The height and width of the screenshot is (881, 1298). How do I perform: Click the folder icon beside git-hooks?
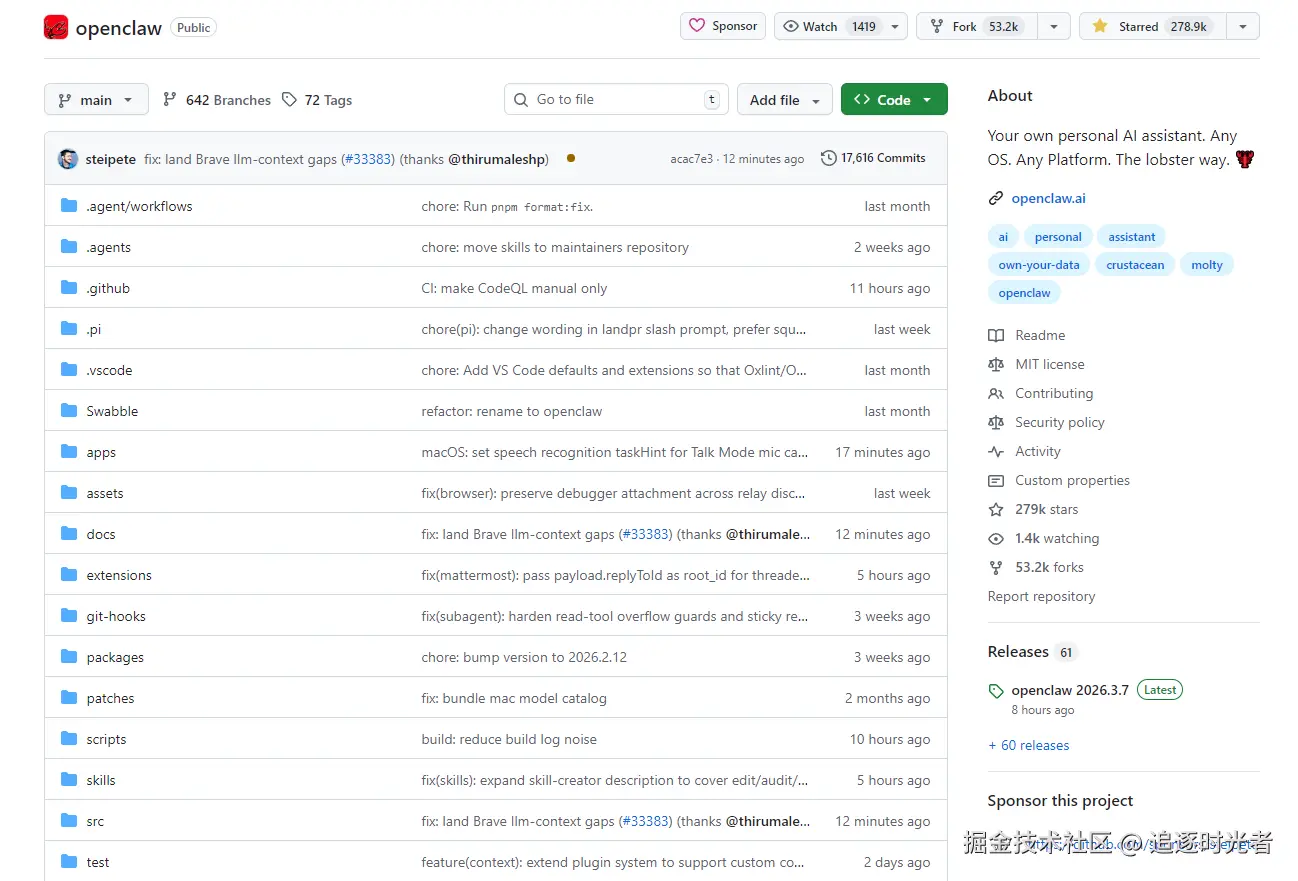pos(69,616)
